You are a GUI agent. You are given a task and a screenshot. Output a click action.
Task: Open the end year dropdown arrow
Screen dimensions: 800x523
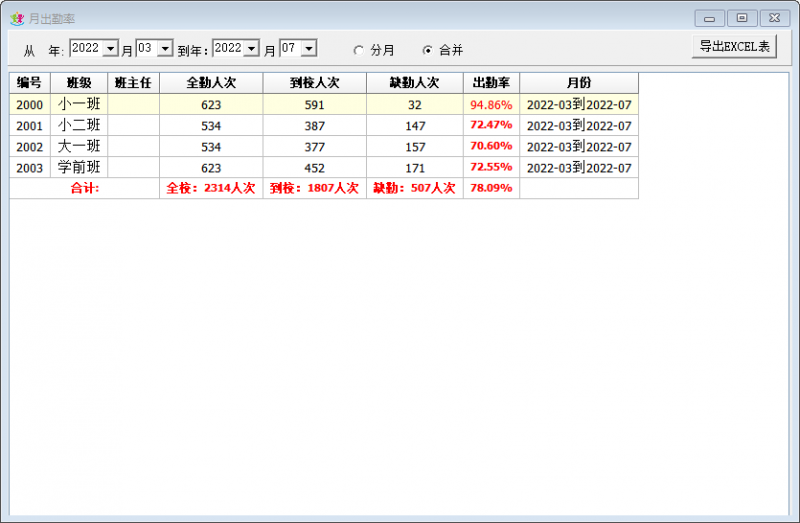[x=252, y=48]
